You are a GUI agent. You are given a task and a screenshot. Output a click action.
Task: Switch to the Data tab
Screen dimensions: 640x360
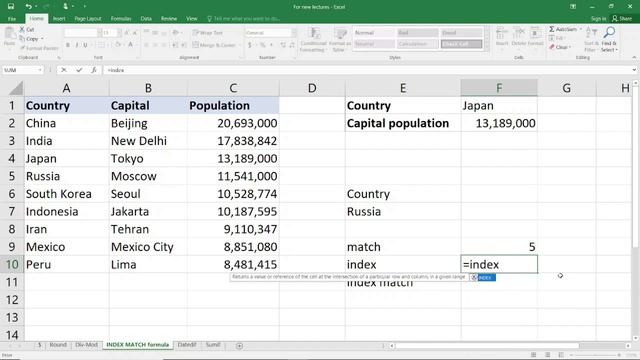[146, 19]
